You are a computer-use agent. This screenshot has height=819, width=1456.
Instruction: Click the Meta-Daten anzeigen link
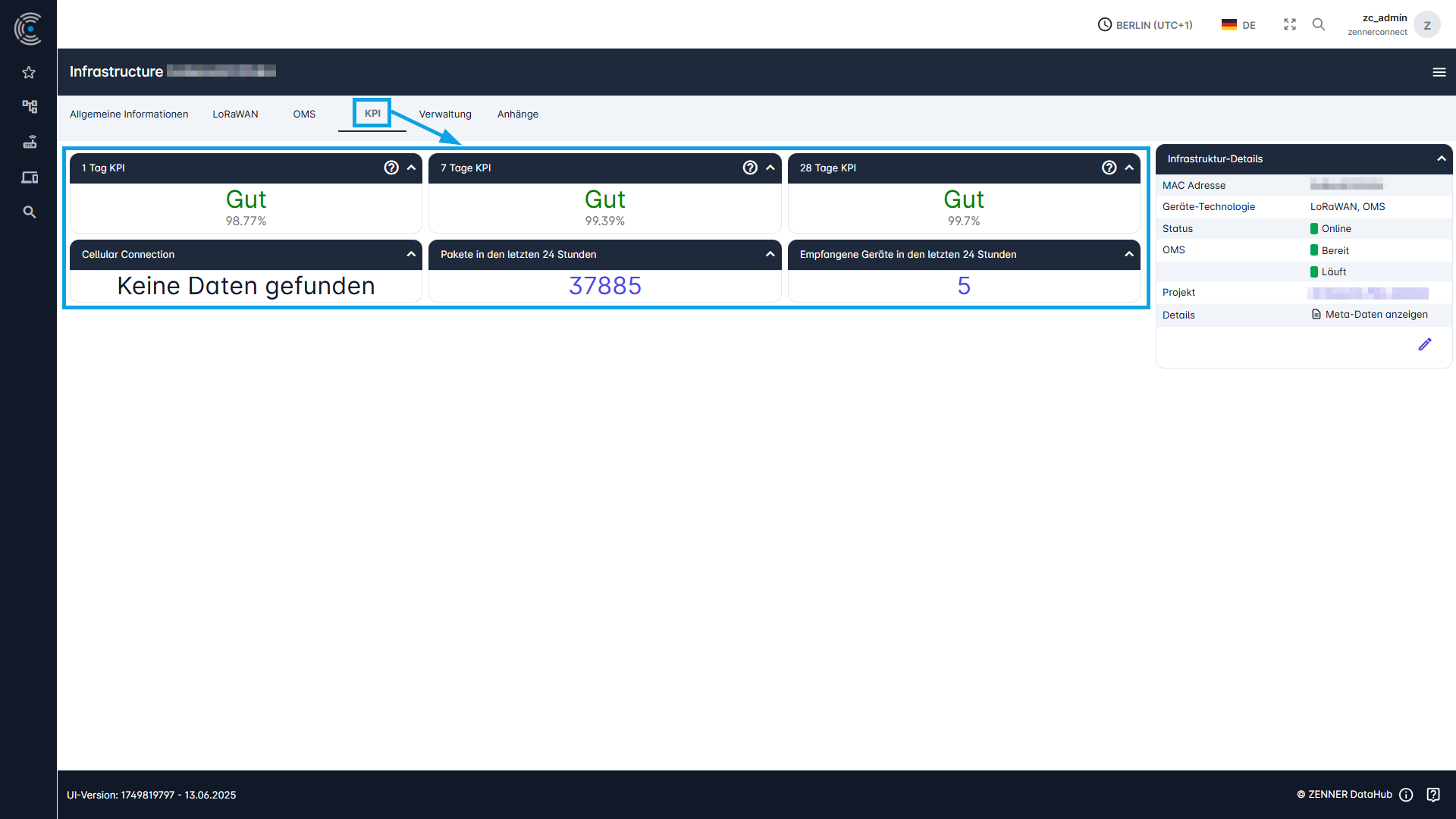1375,315
